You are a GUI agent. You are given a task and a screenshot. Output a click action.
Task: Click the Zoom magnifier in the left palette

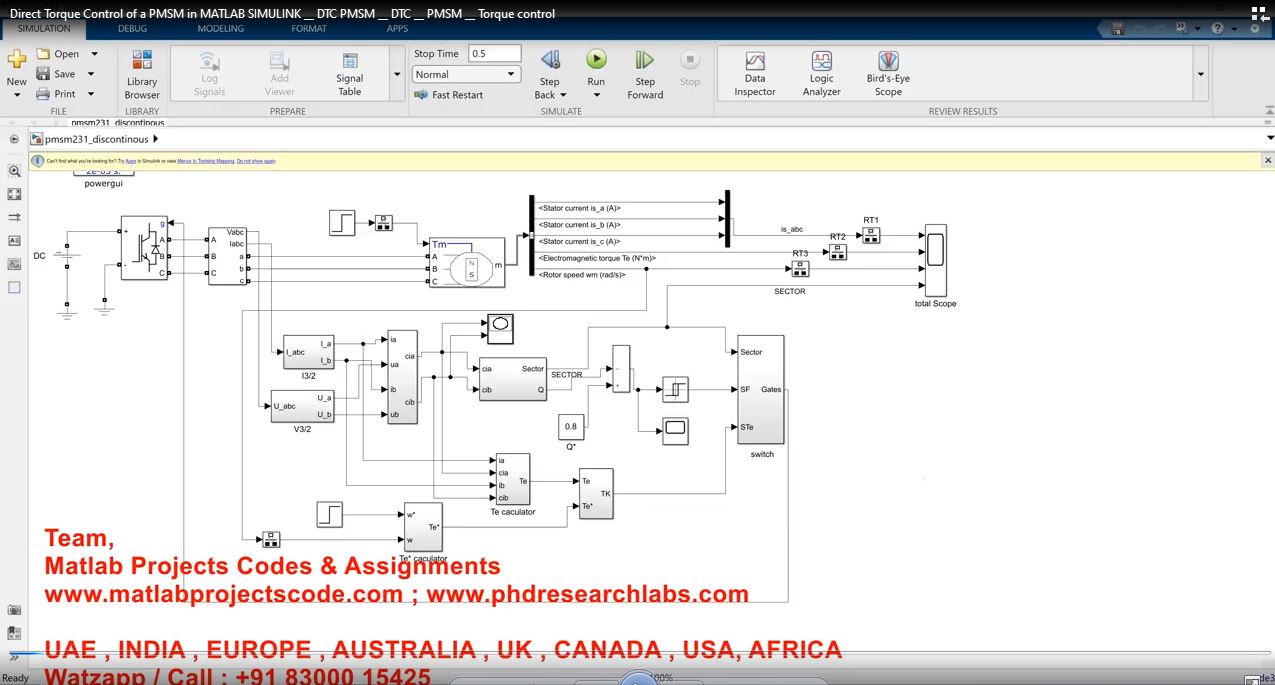(14, 171)
